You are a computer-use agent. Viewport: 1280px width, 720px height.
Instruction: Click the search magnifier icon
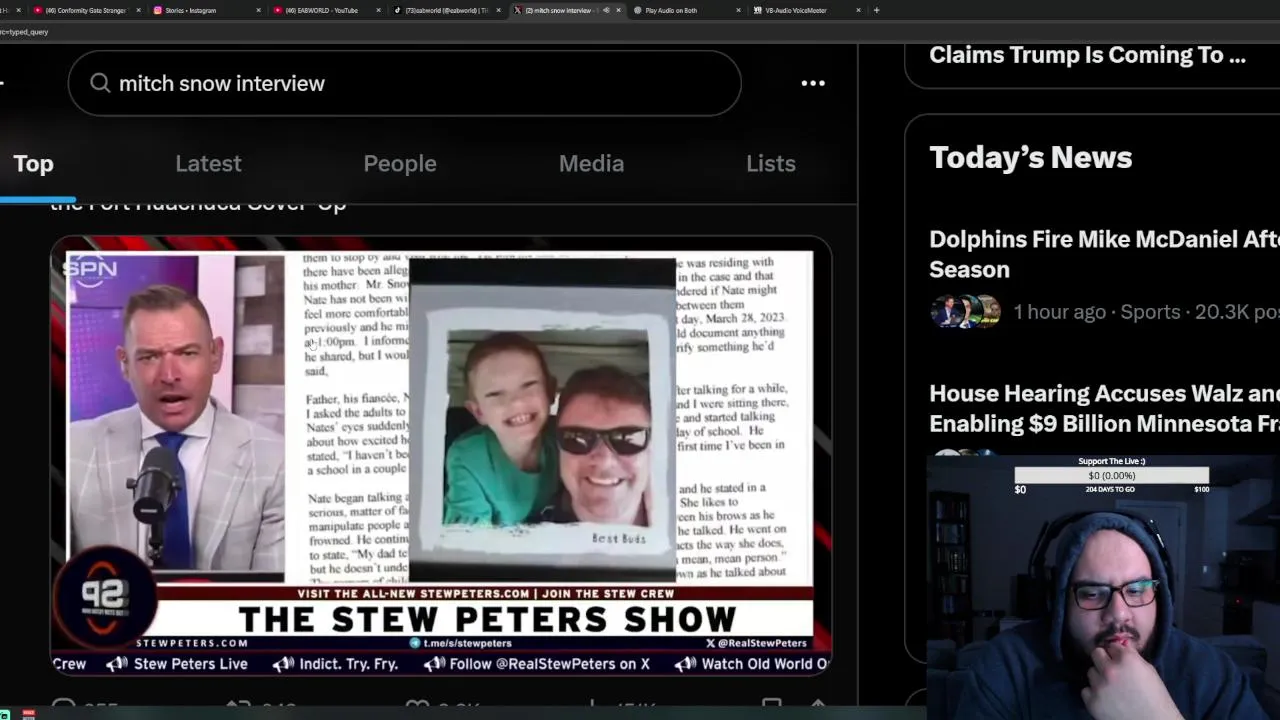click(100, 83)
